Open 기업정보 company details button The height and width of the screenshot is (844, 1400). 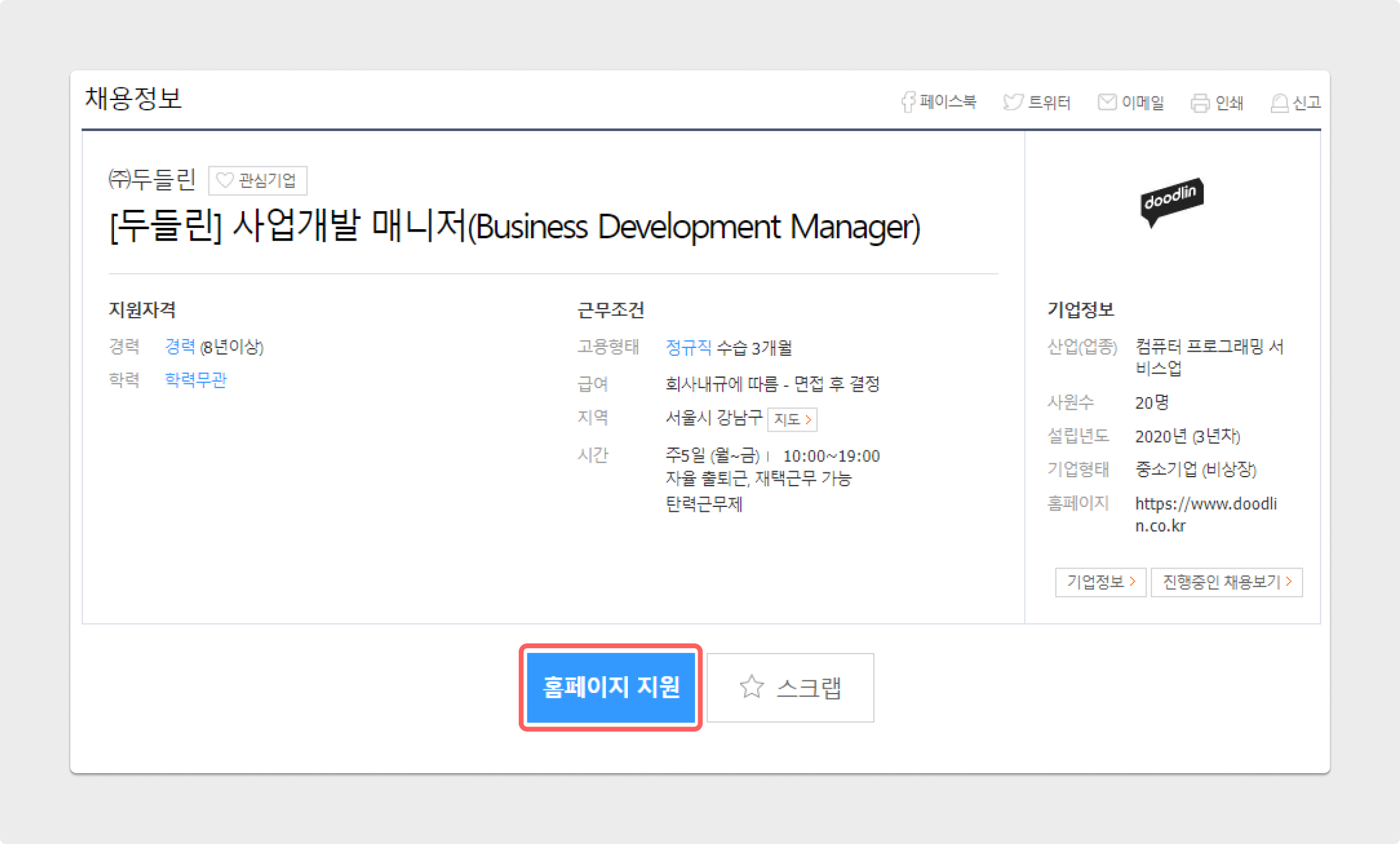tap(1101, 582)
